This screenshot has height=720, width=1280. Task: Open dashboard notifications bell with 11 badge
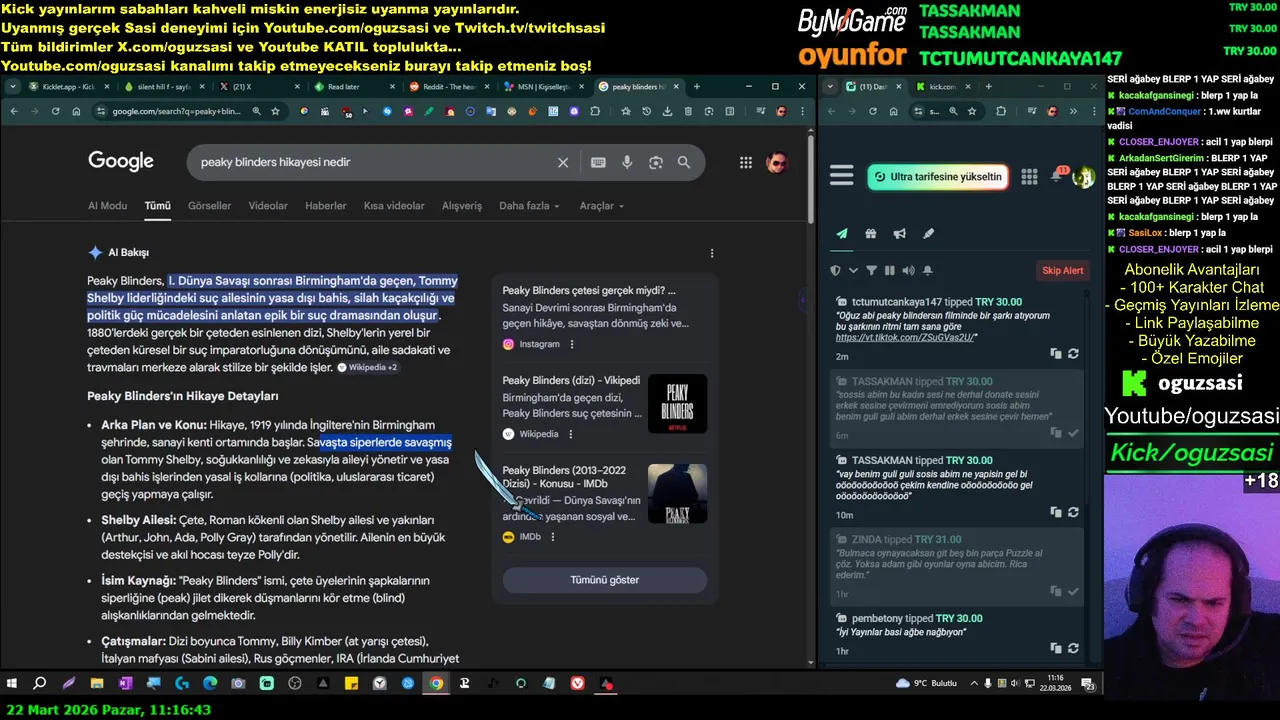1058,176
